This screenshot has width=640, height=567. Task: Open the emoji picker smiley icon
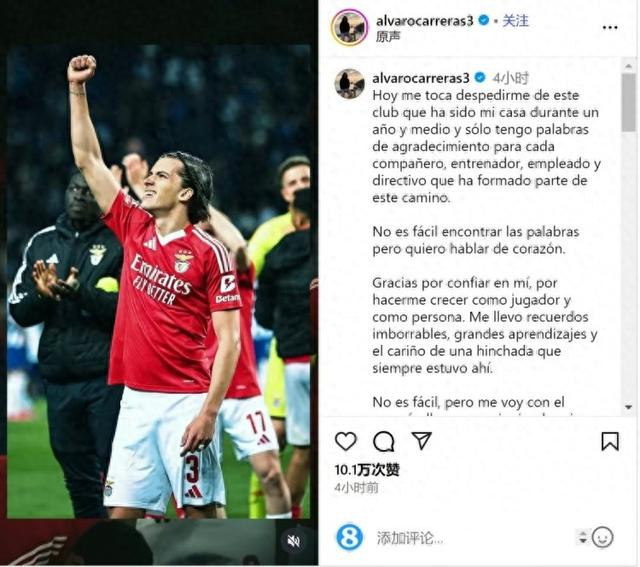(603, 537)
